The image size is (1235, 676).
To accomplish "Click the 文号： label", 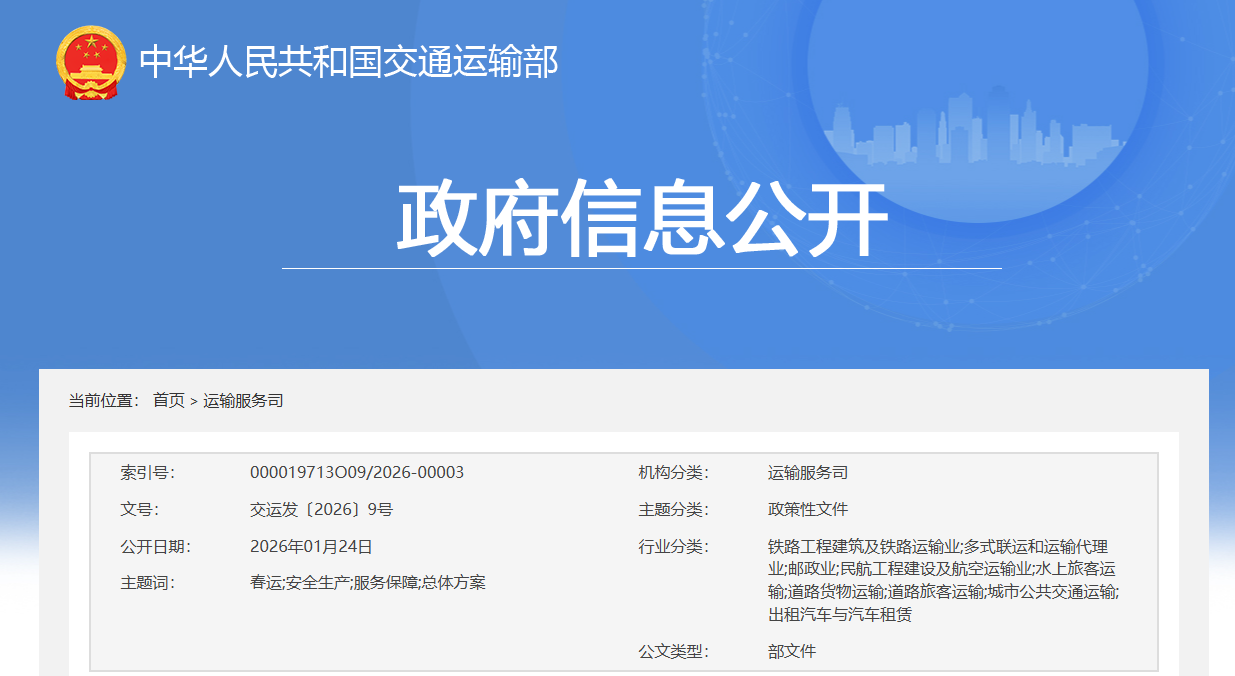I will (x=140, y=509).
